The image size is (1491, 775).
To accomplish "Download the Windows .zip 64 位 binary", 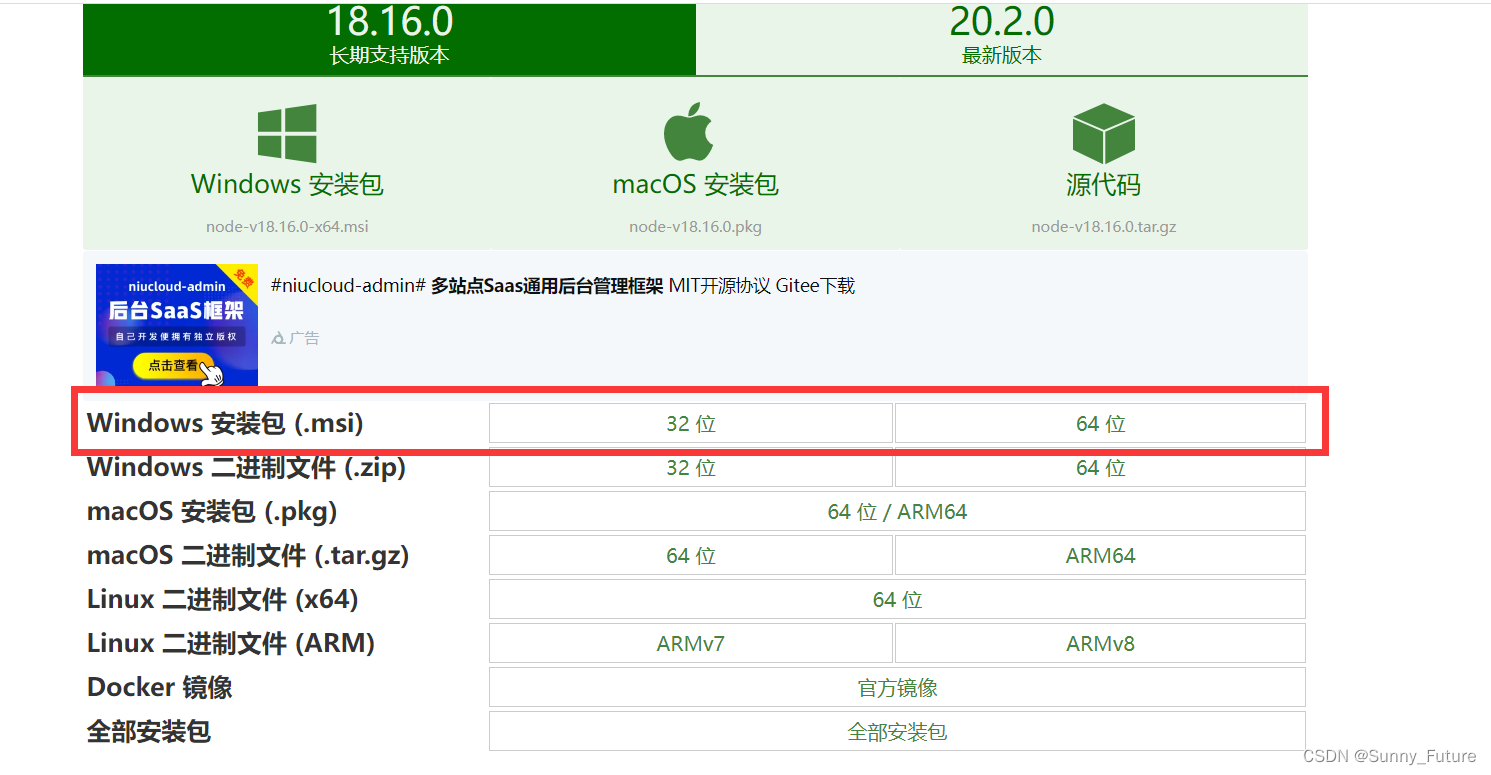I will click(1100, 468).
